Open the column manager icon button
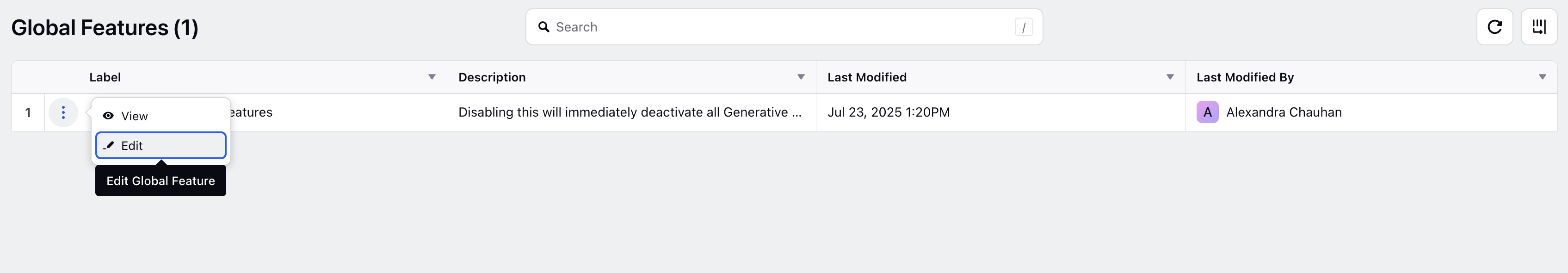This screenshot has height=273, width=1568. (x=1539, y=27)
